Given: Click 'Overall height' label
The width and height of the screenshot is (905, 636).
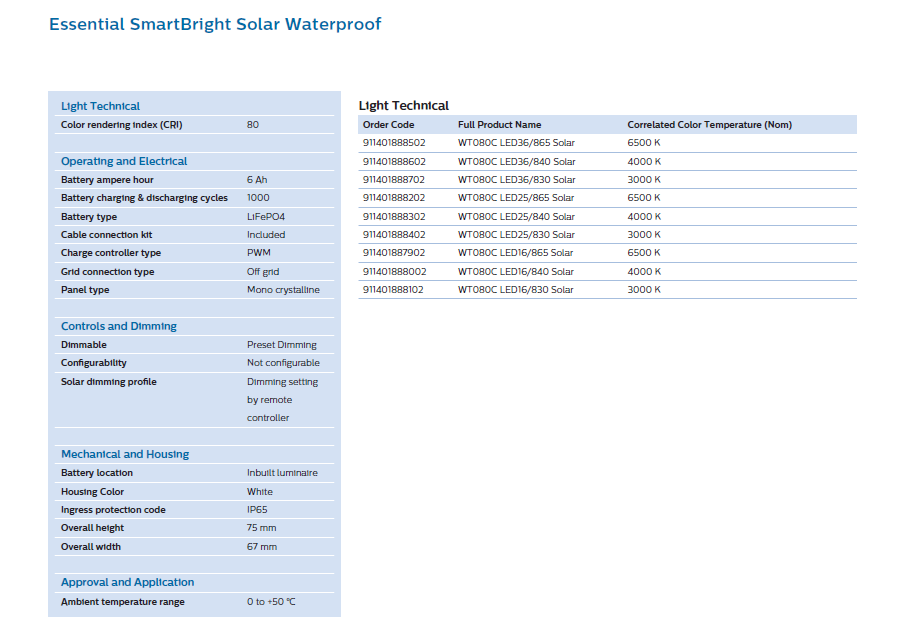Looking at the screenshot, I should [x=92, y=528].
